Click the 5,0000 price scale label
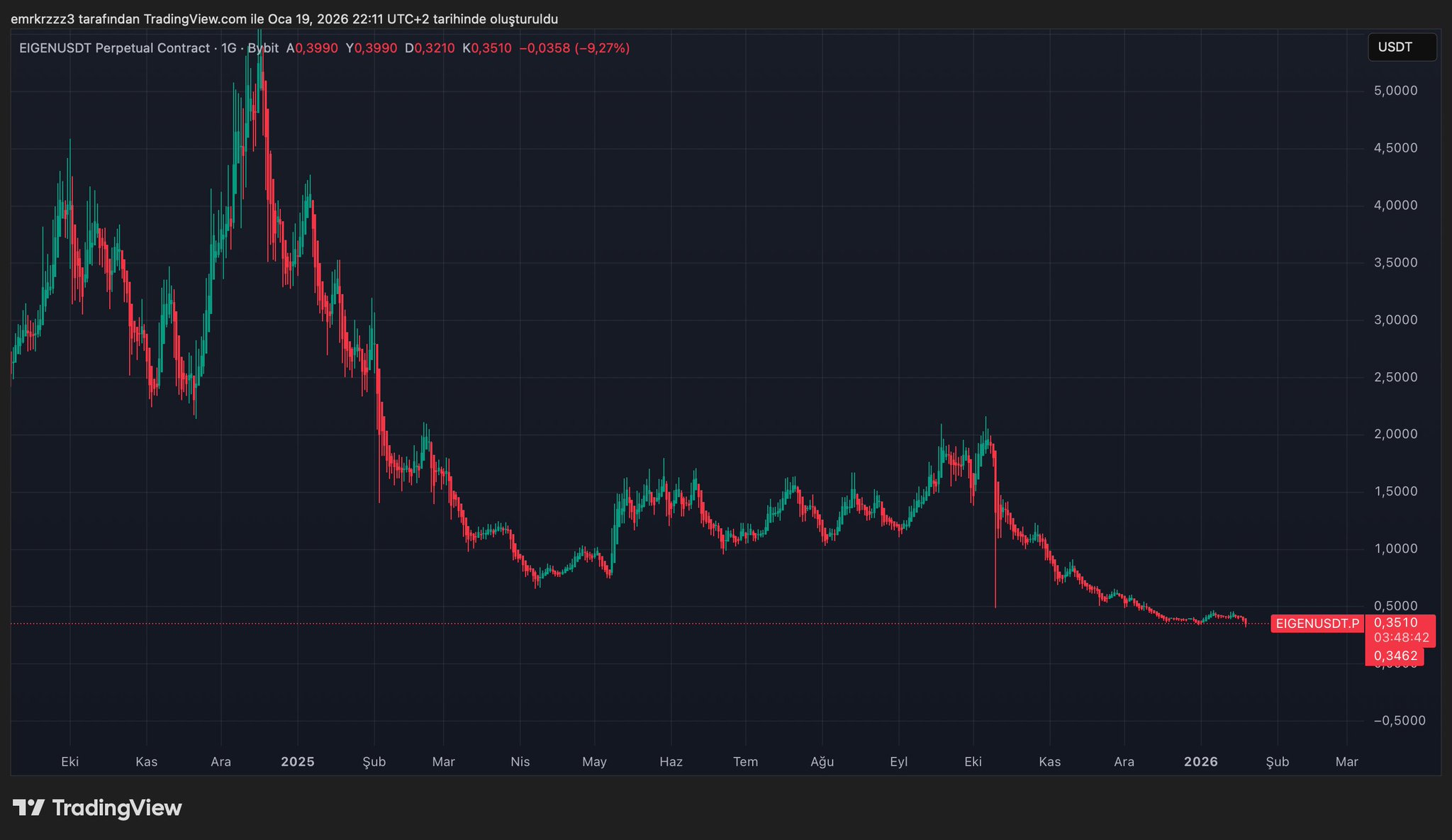The height and width of the screenshot is (840, 1452). click(1395, 91)
